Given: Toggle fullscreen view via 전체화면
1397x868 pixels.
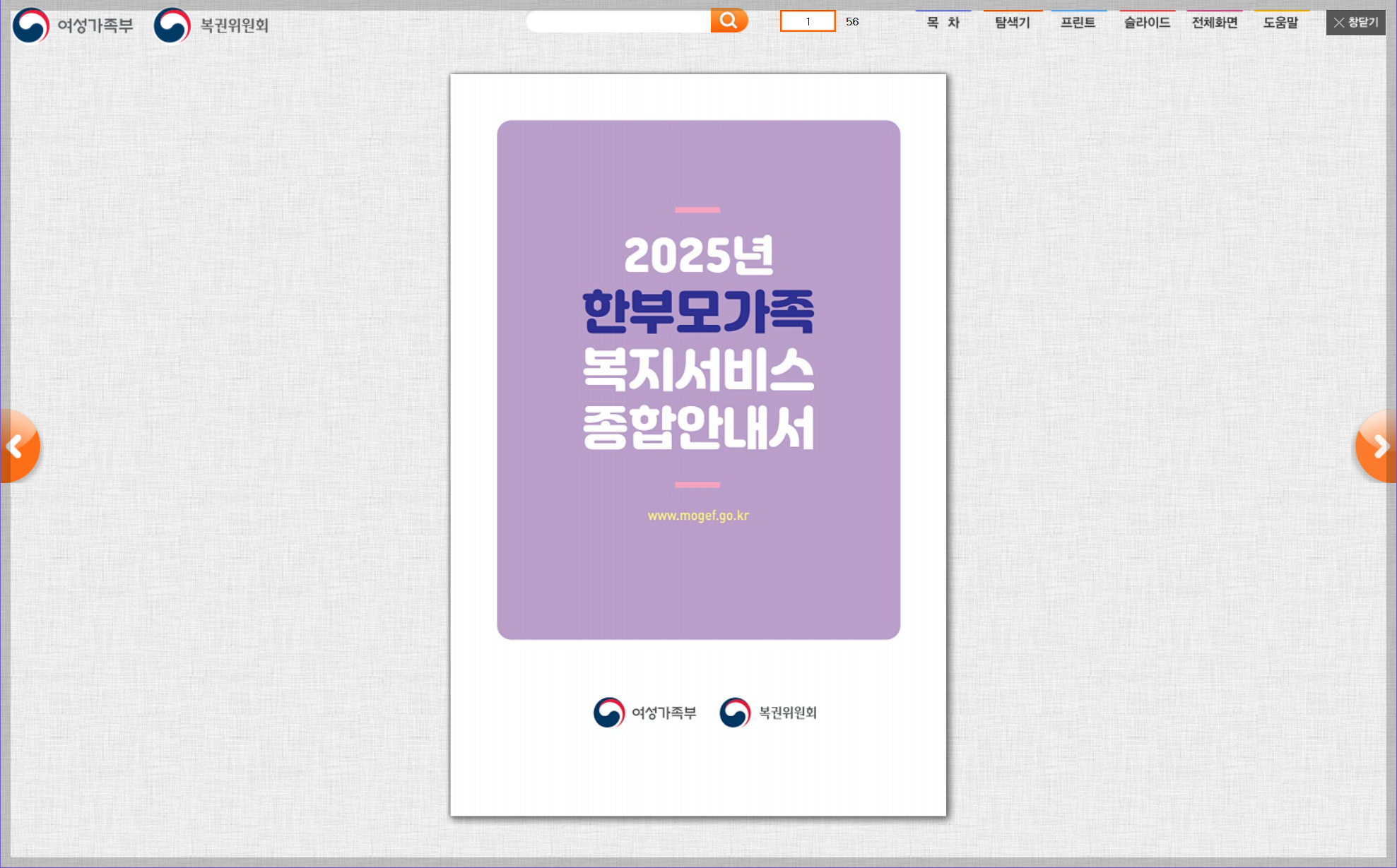Looking at the screenshot, I should click(1214, 23).
